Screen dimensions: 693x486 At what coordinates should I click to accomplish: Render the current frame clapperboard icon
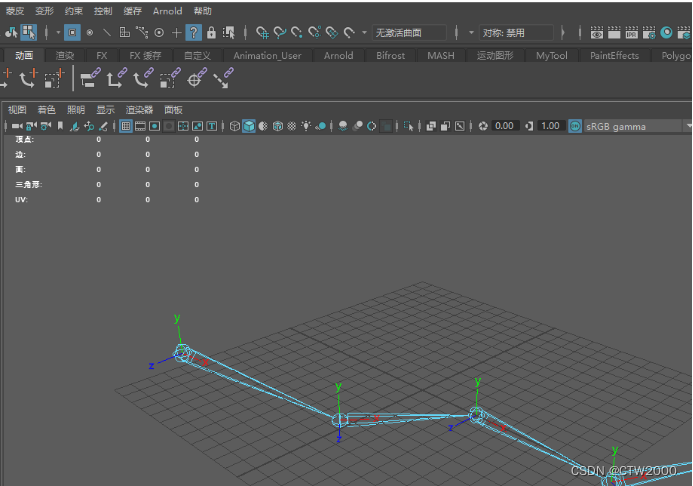[614, 33]
